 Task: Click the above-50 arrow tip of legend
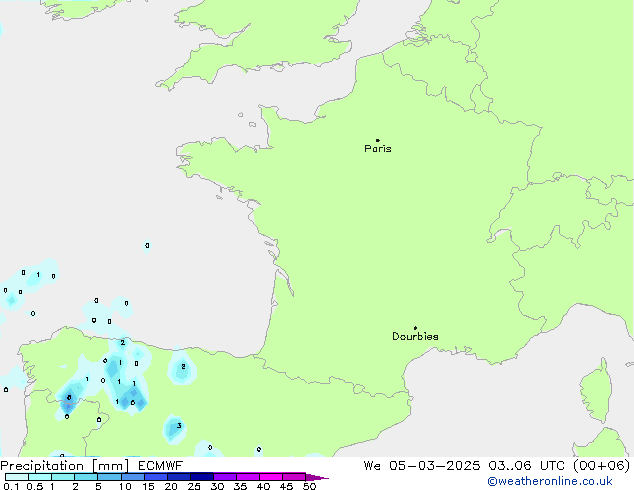317,477
